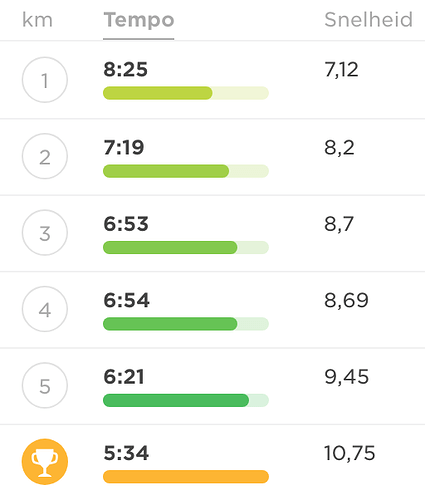425x500 pixels.
Task: Click the 8:25 pace progress bar
Action: [186, 93]
